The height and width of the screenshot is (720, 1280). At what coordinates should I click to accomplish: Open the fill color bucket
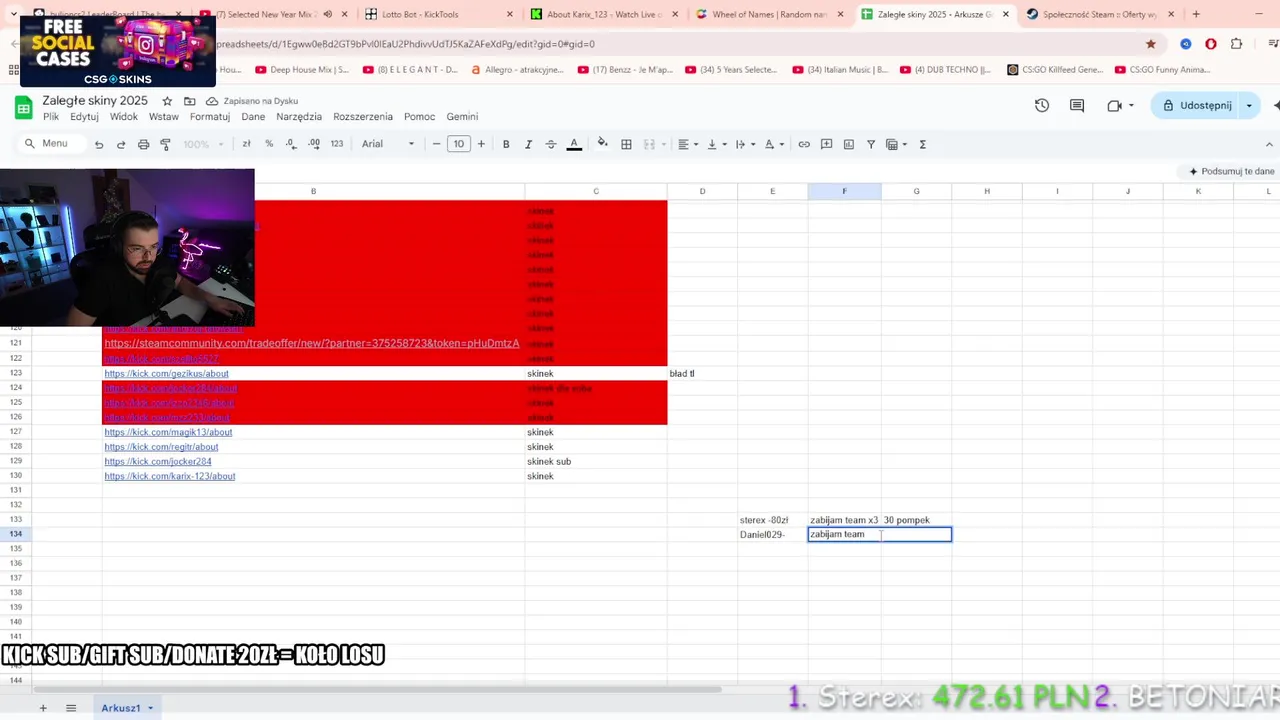point(602,144)
